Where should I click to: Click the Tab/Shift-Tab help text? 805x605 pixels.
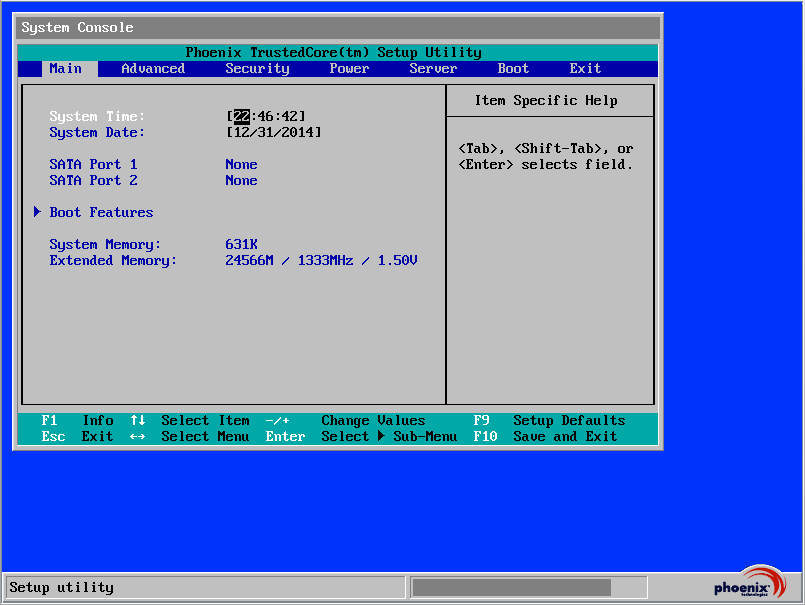tap(546, 157)
